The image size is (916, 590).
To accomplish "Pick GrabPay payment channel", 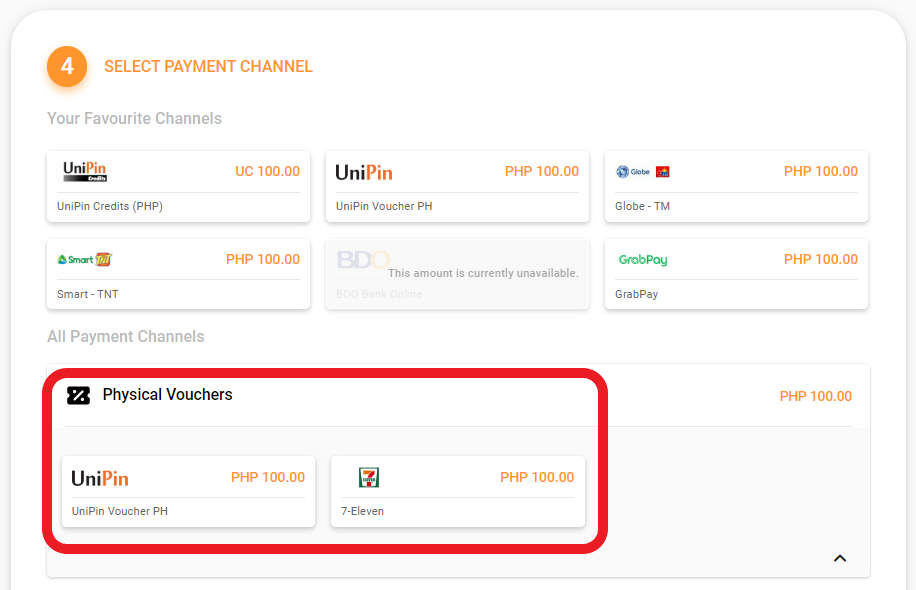I will pyautogui.click(x=736, y=274).
